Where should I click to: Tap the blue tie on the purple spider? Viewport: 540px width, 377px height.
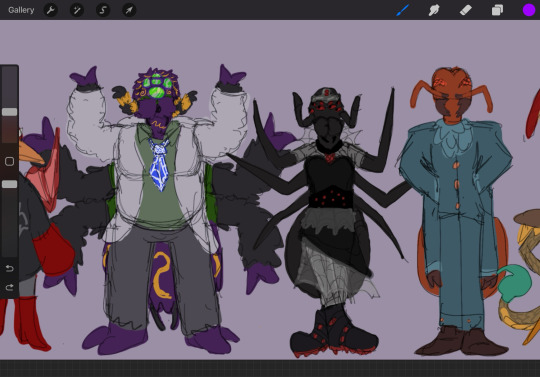tap(159, 164)
